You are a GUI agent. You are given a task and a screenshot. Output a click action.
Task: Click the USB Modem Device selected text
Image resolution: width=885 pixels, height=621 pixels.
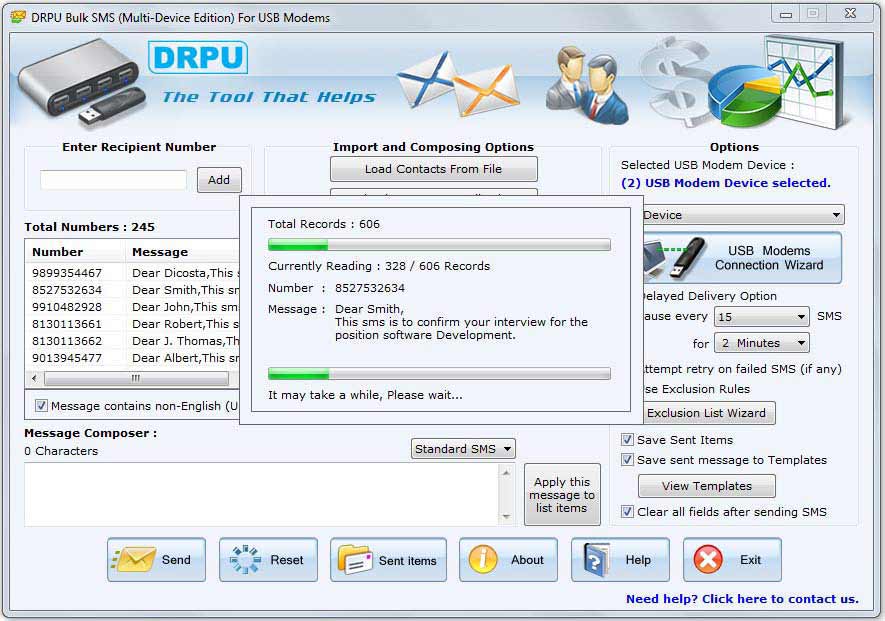click(x=725, y=183)
